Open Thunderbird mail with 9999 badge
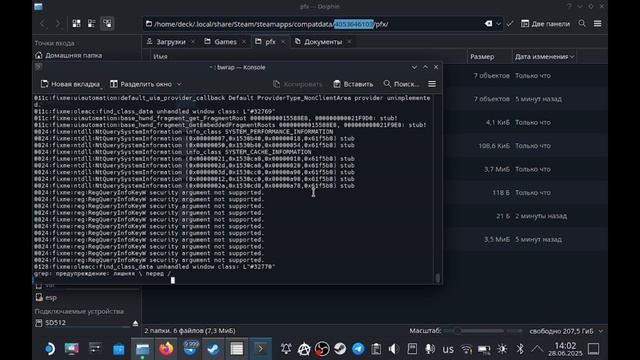Image resolution: width=640 pixels, height=360 pixels. 190,349
